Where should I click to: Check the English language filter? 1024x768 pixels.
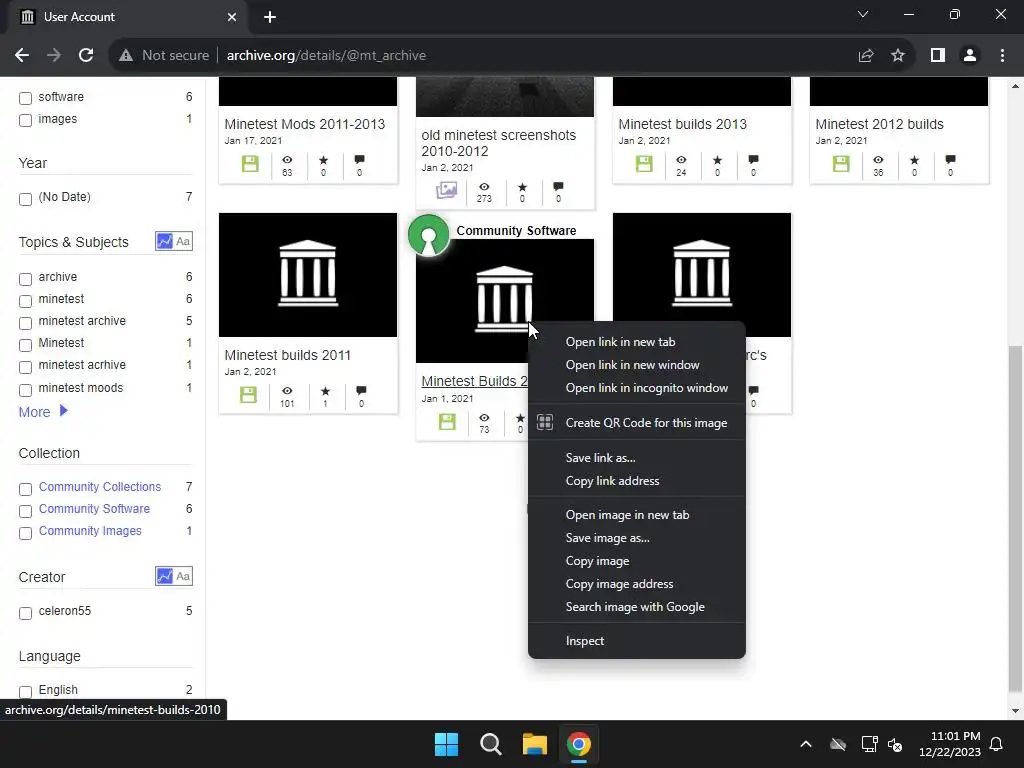(25, 692)
